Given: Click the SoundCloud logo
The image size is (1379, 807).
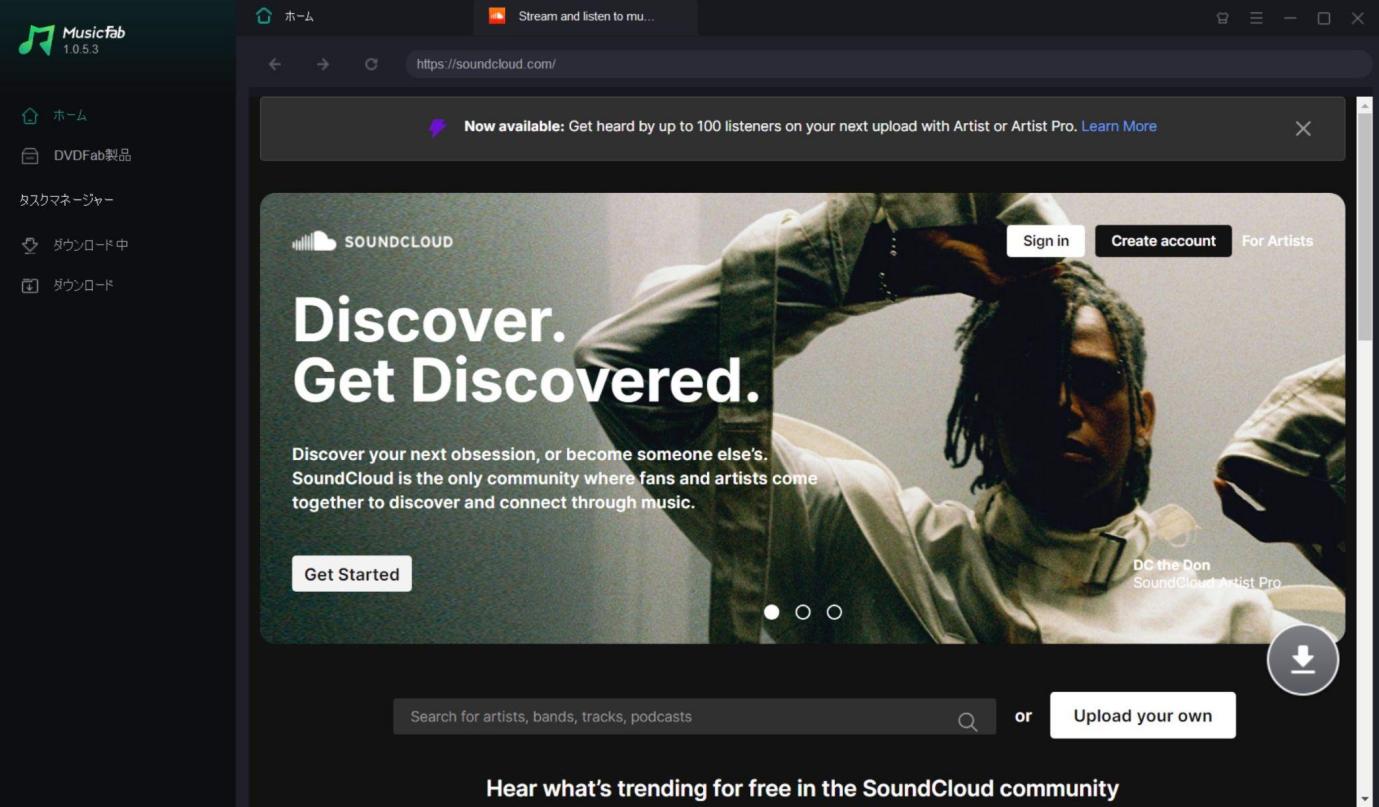Looking at the screenshot, I should pyautogui.click(x=372, y=241).
